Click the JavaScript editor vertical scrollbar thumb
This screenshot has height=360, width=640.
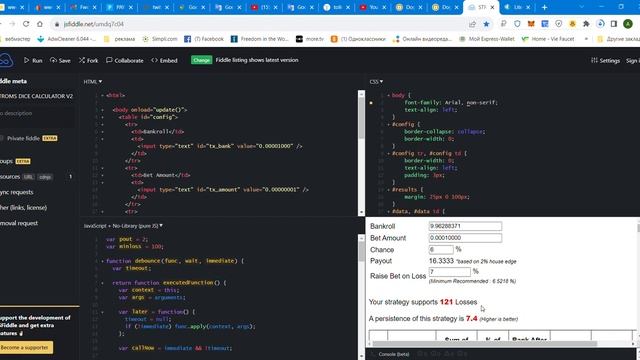coord(361,251)
